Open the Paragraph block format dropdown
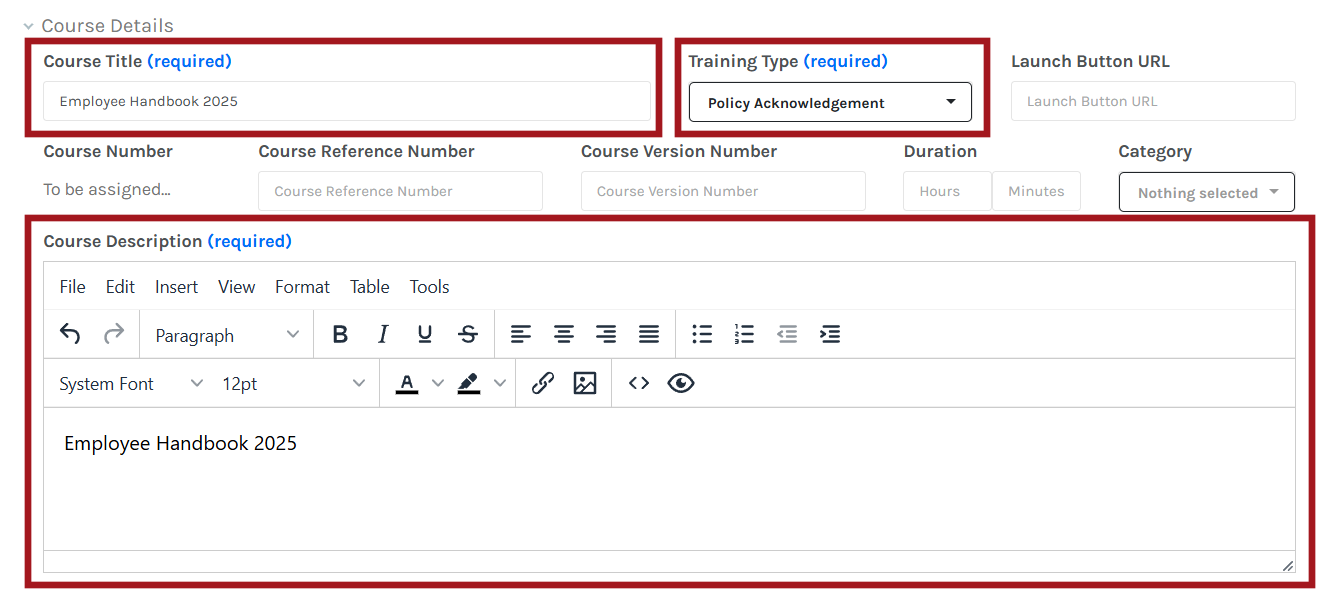1328x603 pixels. pos(227,335)
